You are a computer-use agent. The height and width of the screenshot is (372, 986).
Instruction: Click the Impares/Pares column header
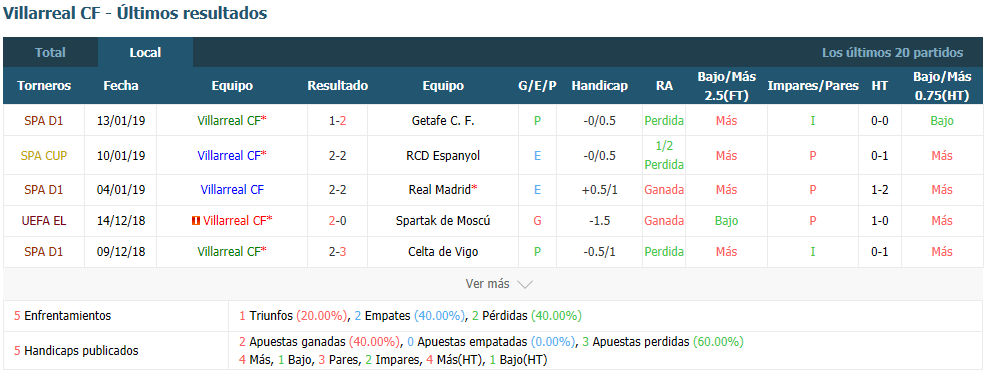click(x=813, y=86)
